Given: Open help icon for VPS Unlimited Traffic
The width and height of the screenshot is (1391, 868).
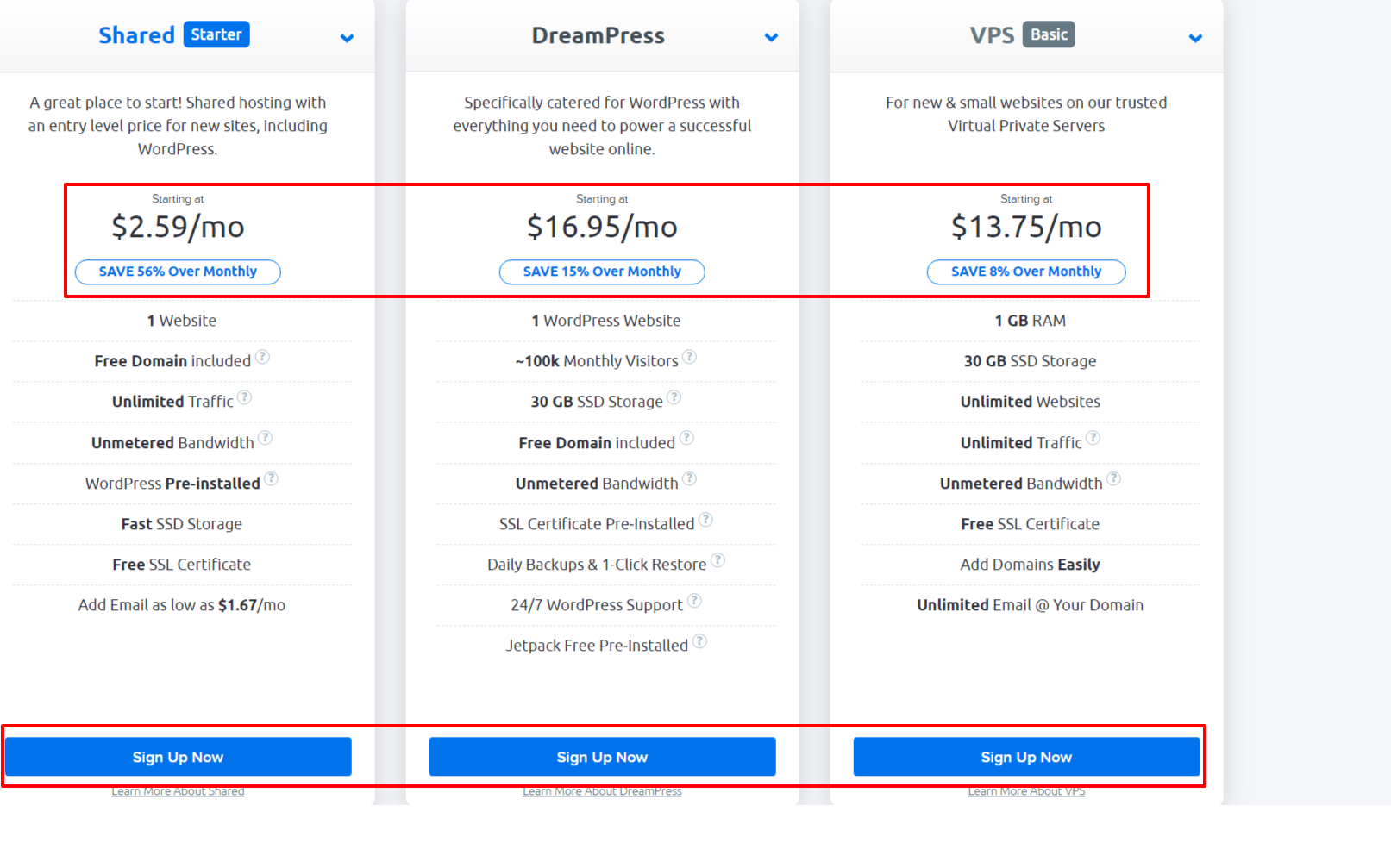Looking at the screenshot, I should coord(1093,438).
